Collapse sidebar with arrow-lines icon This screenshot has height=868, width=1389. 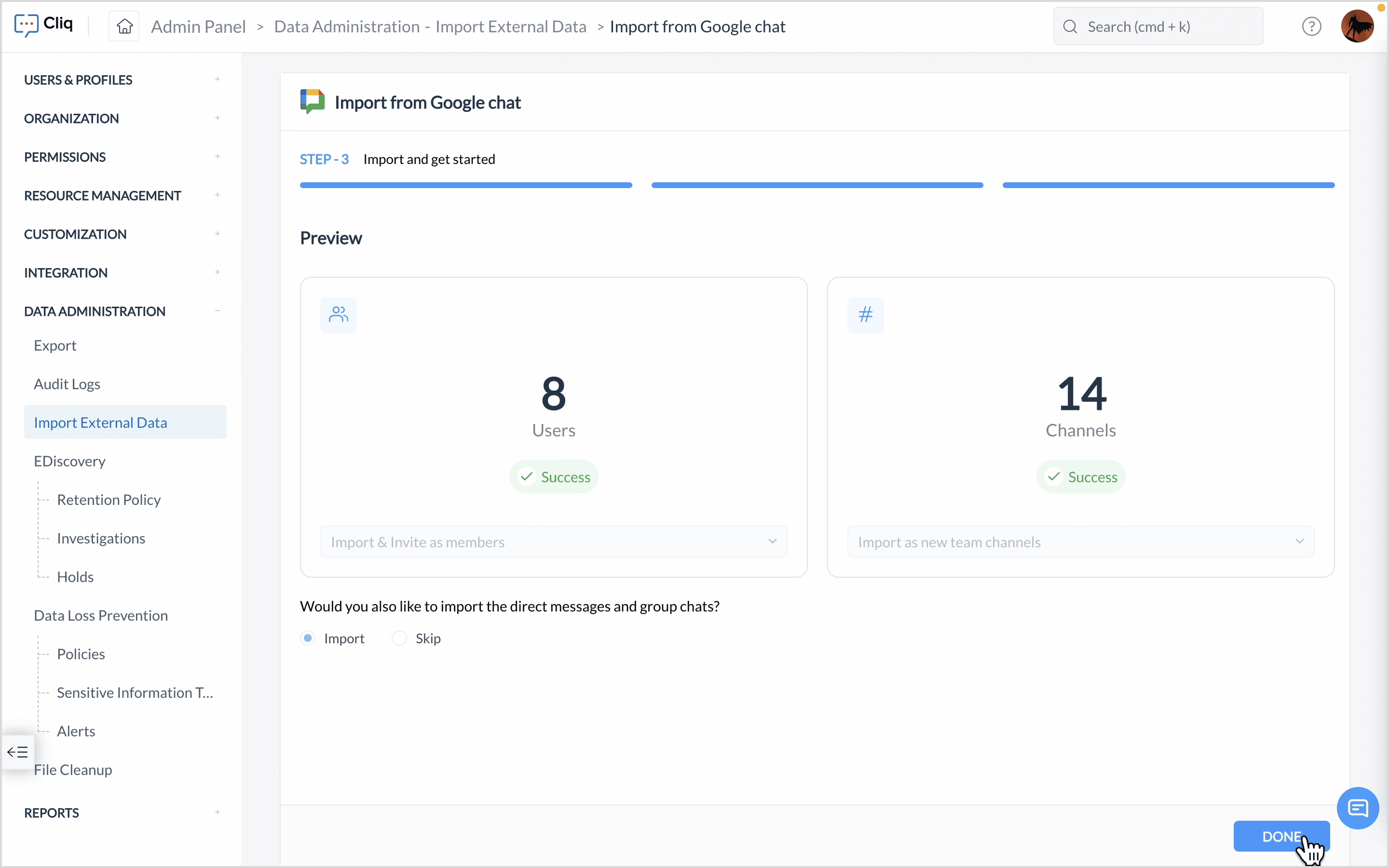(17, 751)
